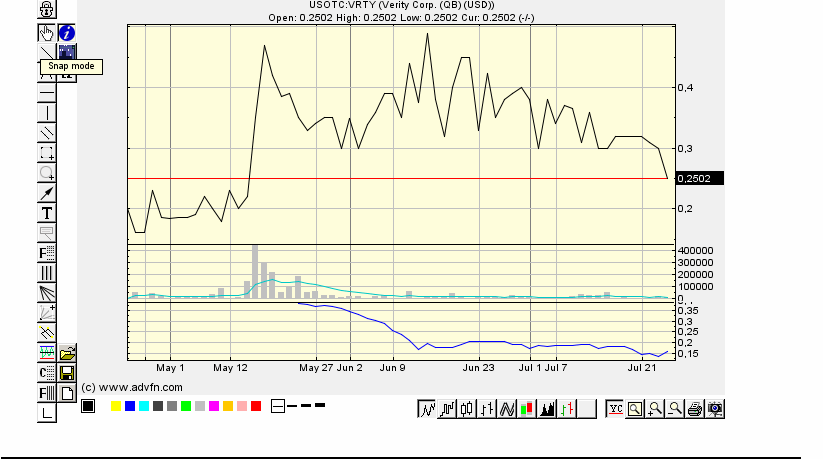Open saved chart folder icon
823x459 pixels.
(67, 353)
